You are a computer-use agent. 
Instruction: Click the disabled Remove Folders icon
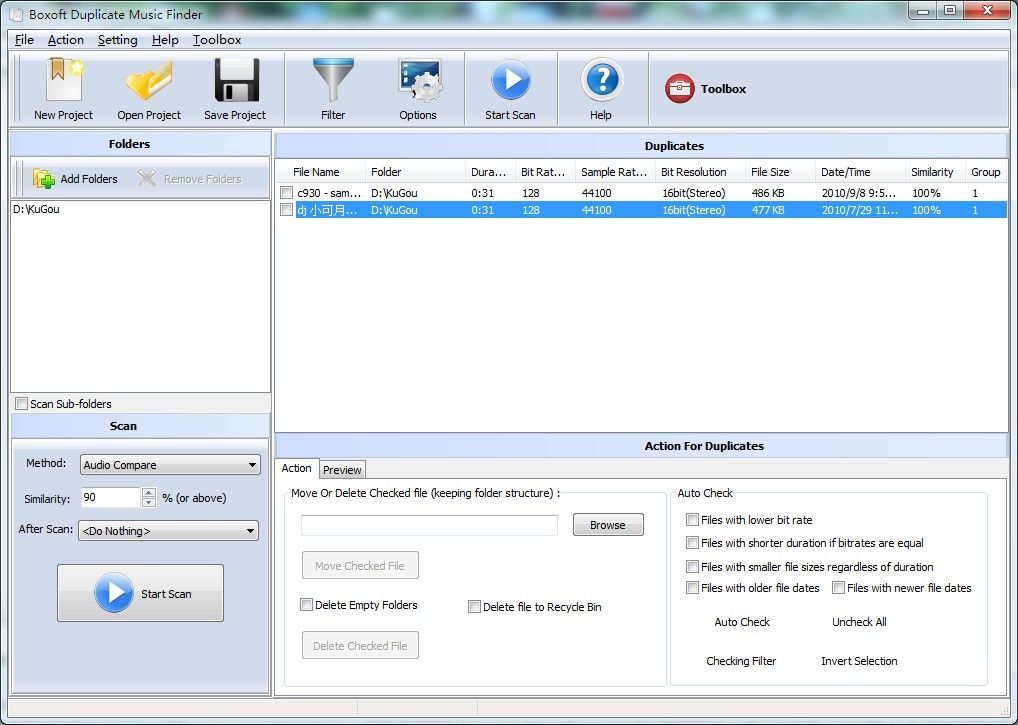point(147,178)
